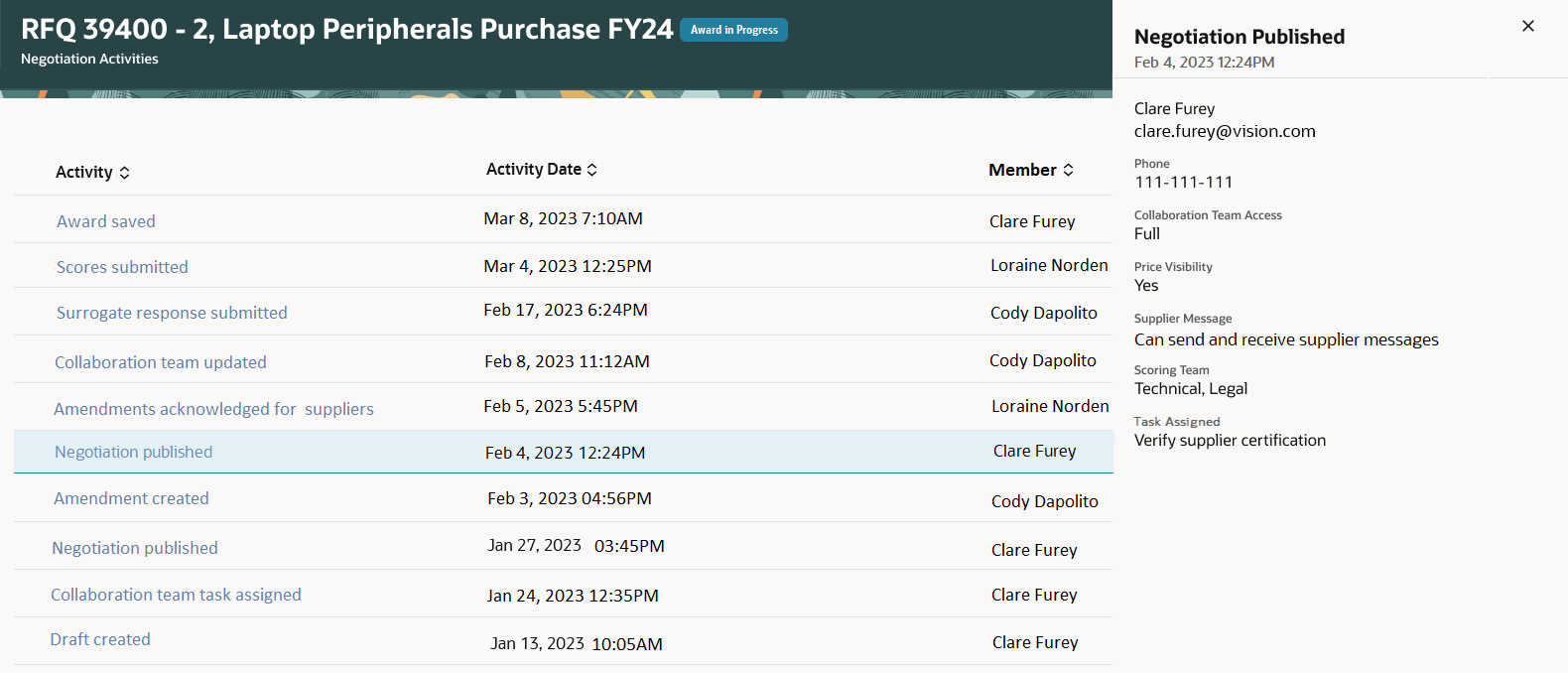Select the Mar 8, 2023 7:10AM row date
Screen dimensions: 1568x673
pyautogui.click(x=563, y=218)
